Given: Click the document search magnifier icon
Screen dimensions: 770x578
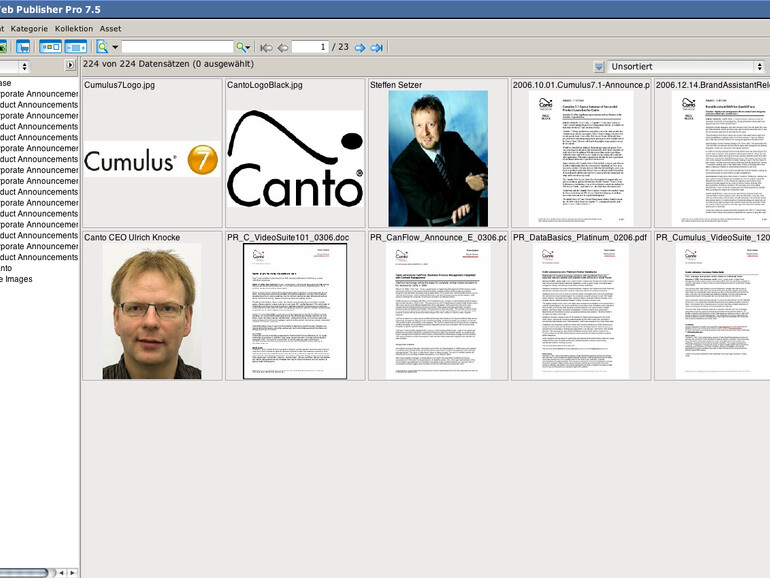Looking at the screenshot, I should click(102, 47).
